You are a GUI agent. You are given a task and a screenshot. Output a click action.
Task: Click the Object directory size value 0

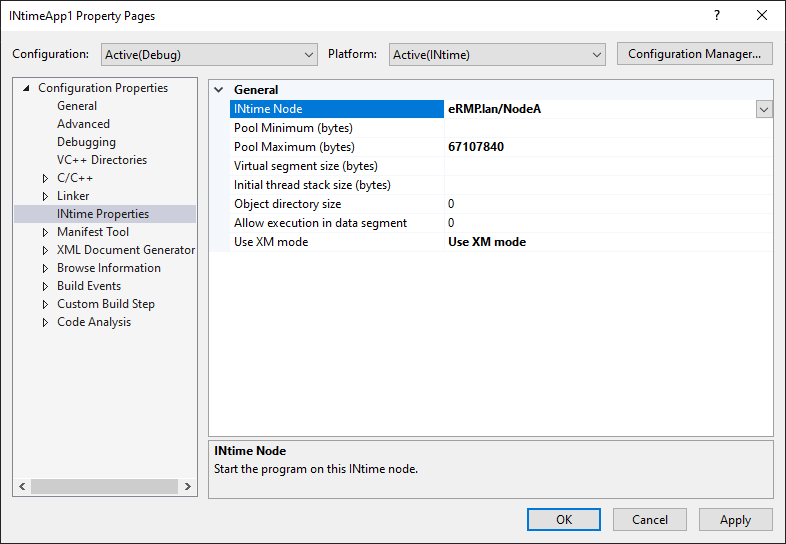tap(609, 204)
